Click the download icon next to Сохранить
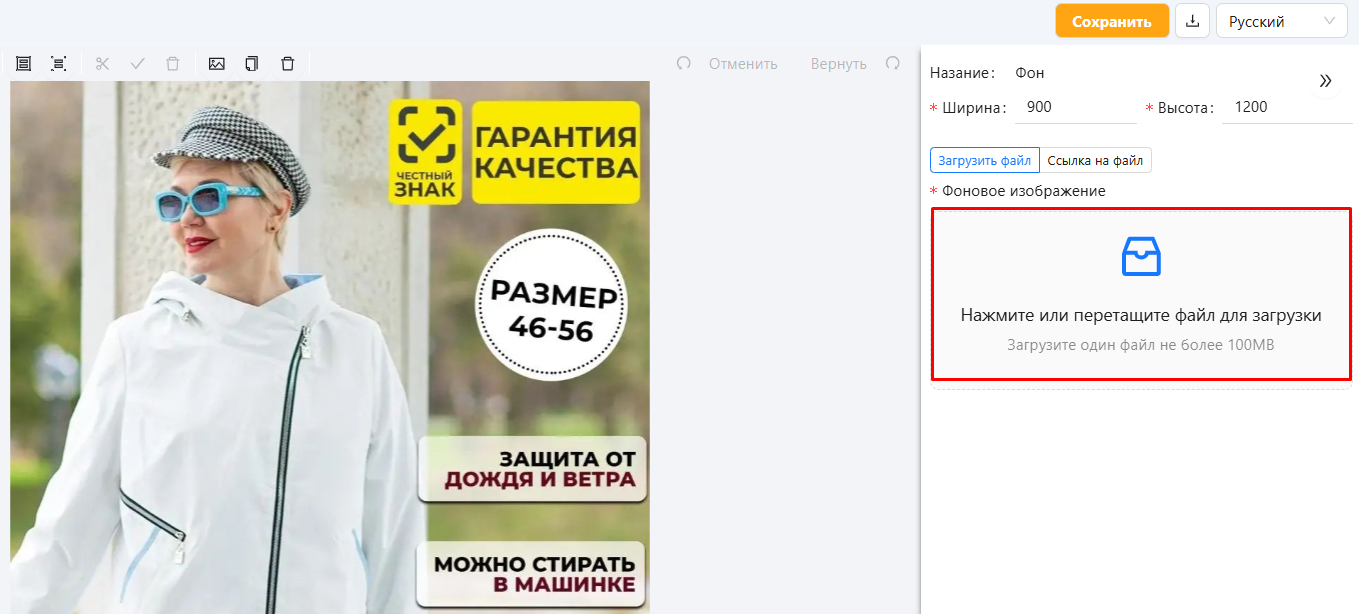This screenshot has height=614, width=1359. (x=1192, y=21)
